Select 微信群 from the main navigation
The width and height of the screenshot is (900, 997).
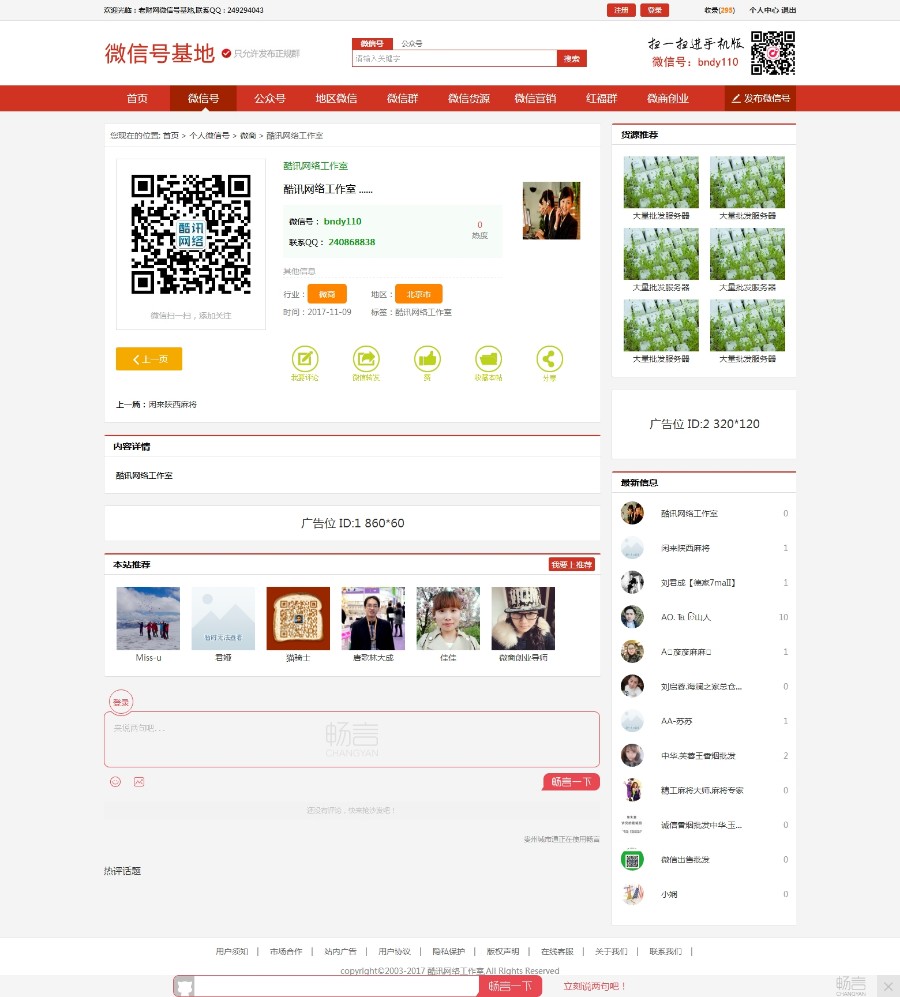[x=402, y=98]
